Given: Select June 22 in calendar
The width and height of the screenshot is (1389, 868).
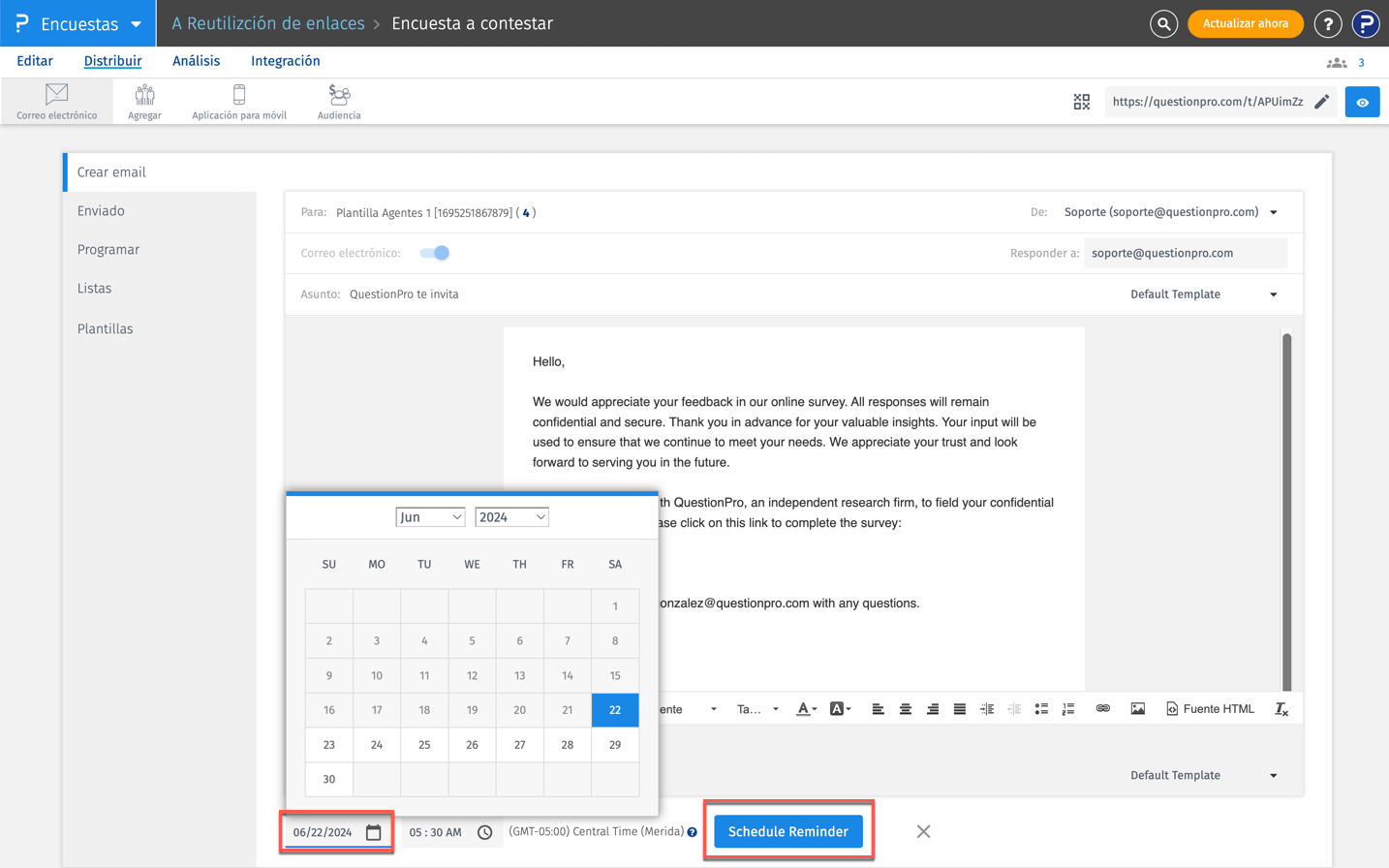Looking at the screenshot, I should pyautogui.click(x=615, y=710).
